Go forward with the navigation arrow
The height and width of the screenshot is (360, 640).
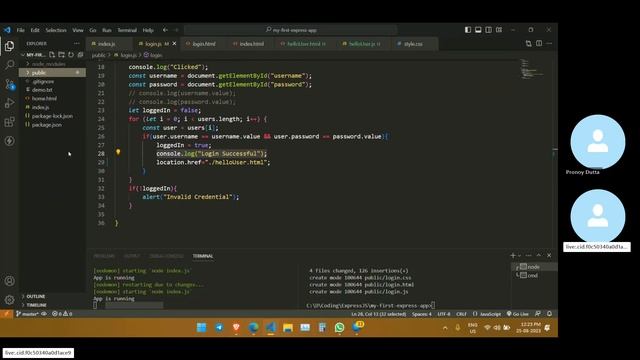click(176, 30)
